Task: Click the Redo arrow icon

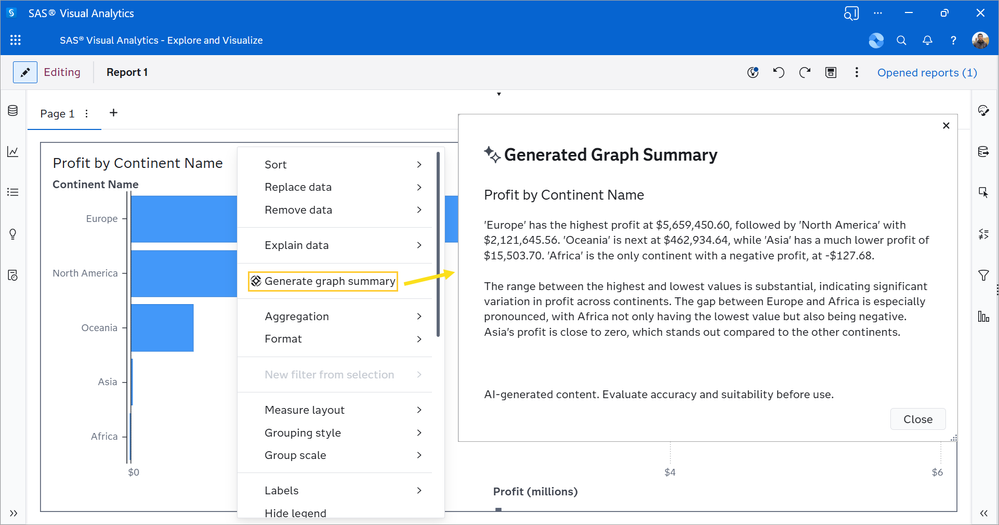Action: (805, 73)
